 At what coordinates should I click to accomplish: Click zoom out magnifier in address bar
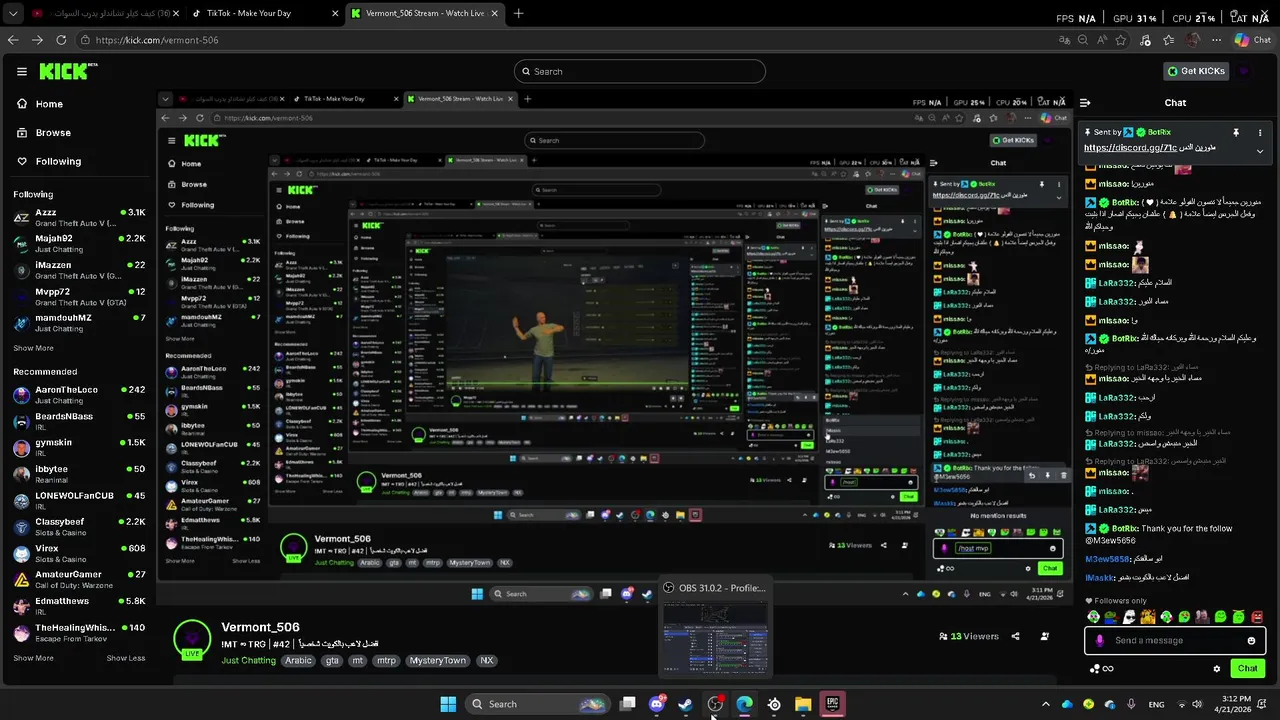1083,40
